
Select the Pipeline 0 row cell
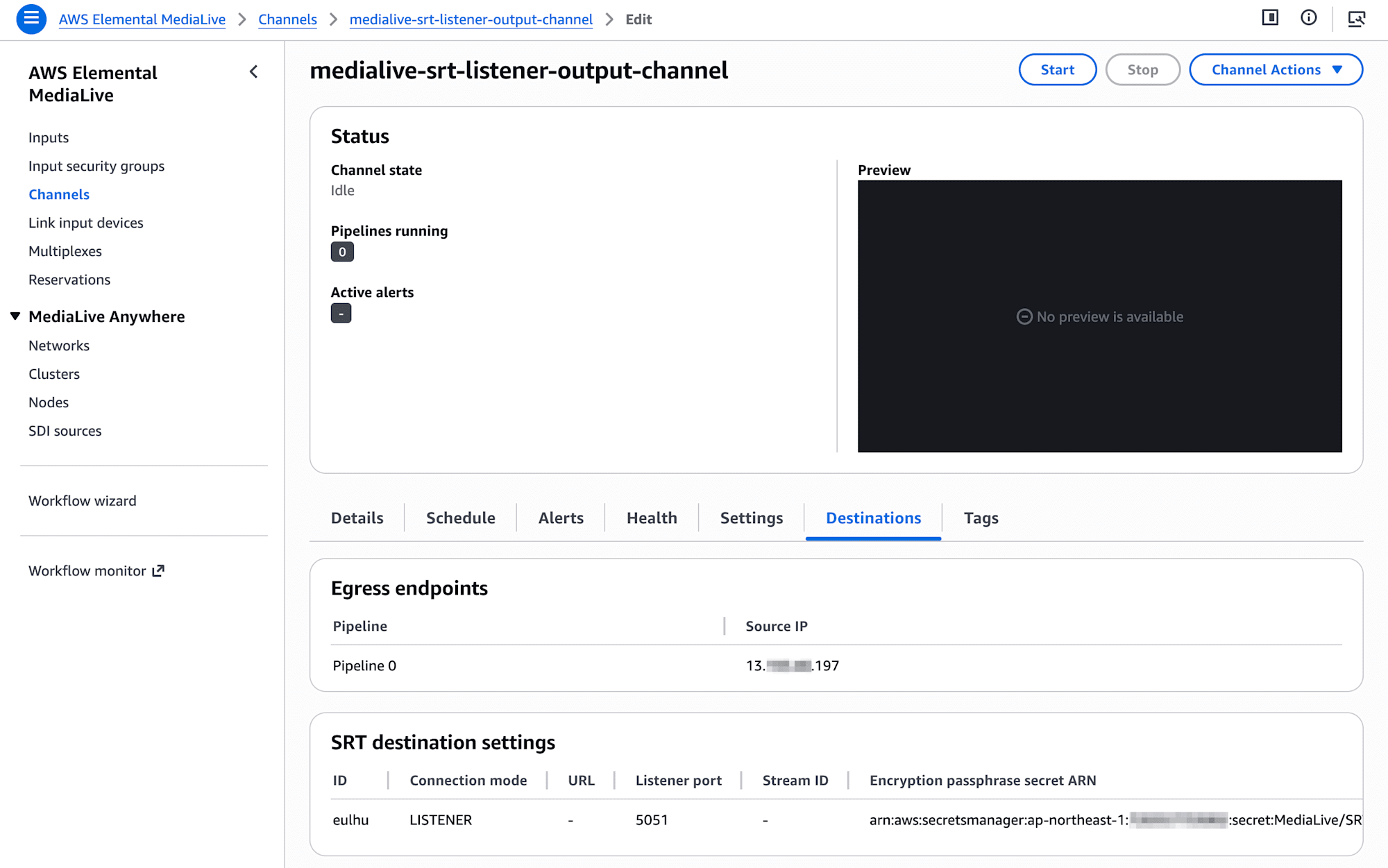tap(364, 665)
